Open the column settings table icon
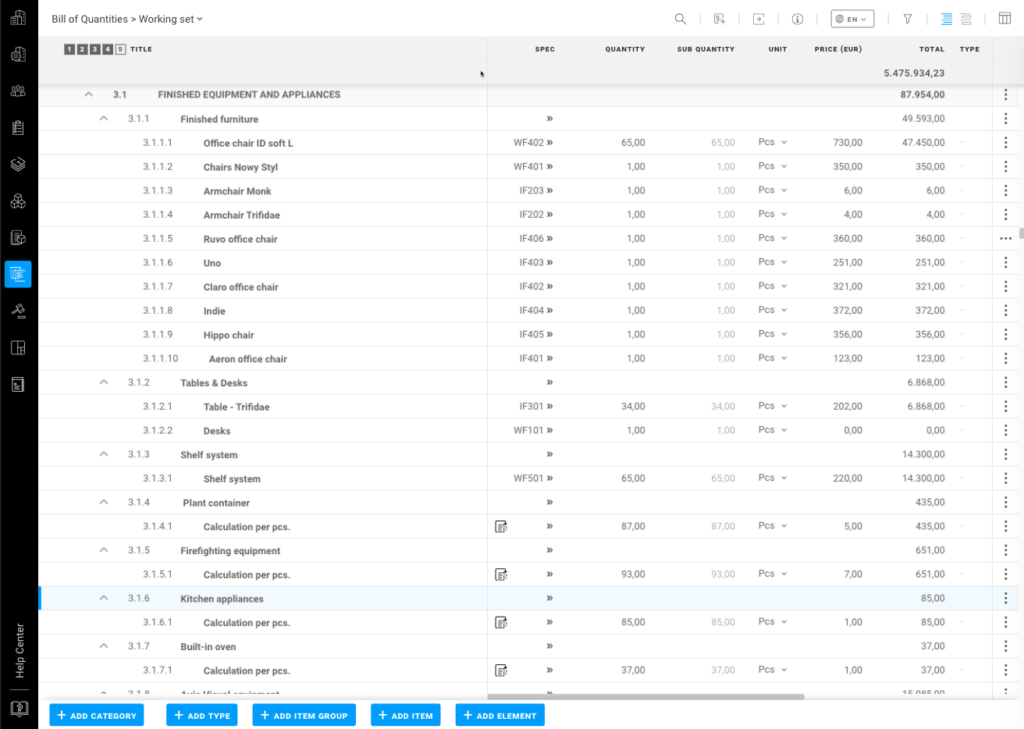This screenshot has height=729, width=1024. (1004, 19)
